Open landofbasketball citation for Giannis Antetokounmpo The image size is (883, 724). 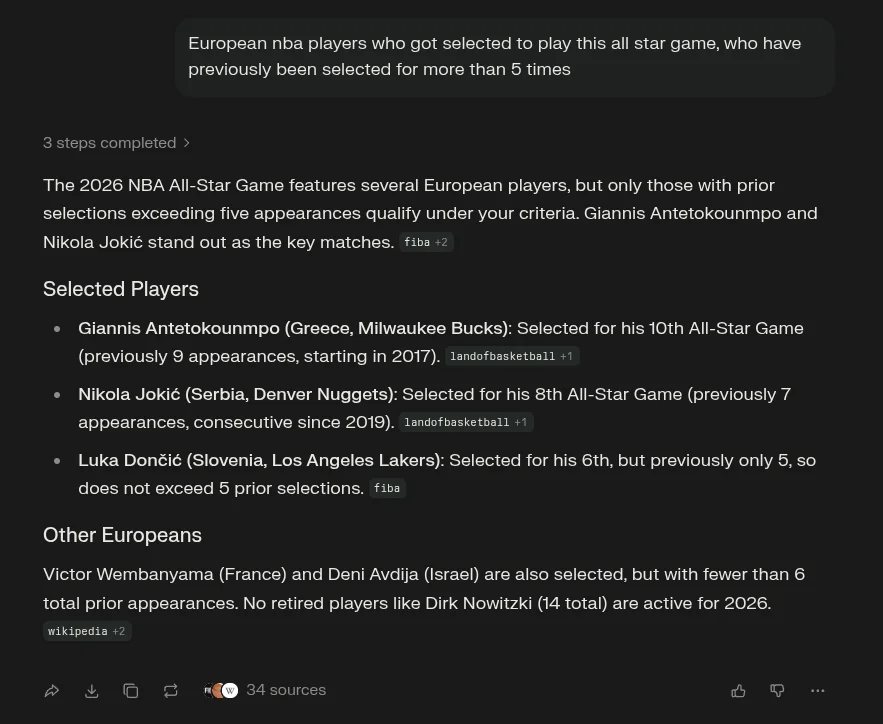pos(511,356)
